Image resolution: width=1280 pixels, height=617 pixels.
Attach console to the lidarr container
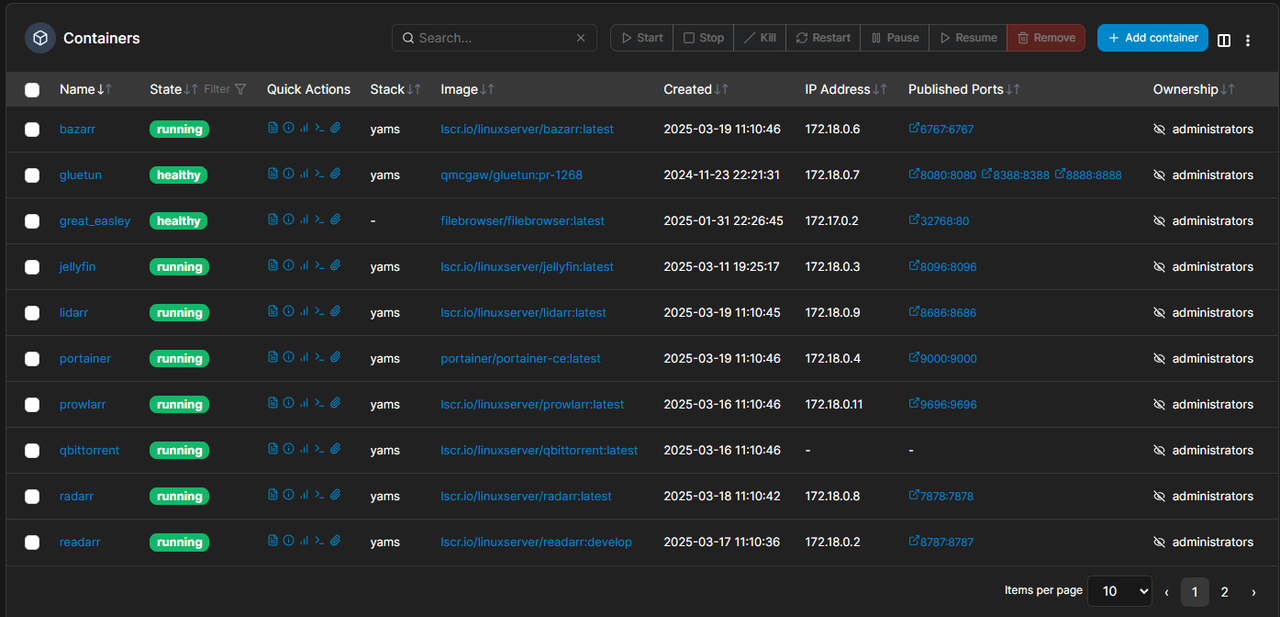pyautogui.click(x=336, y=312)
